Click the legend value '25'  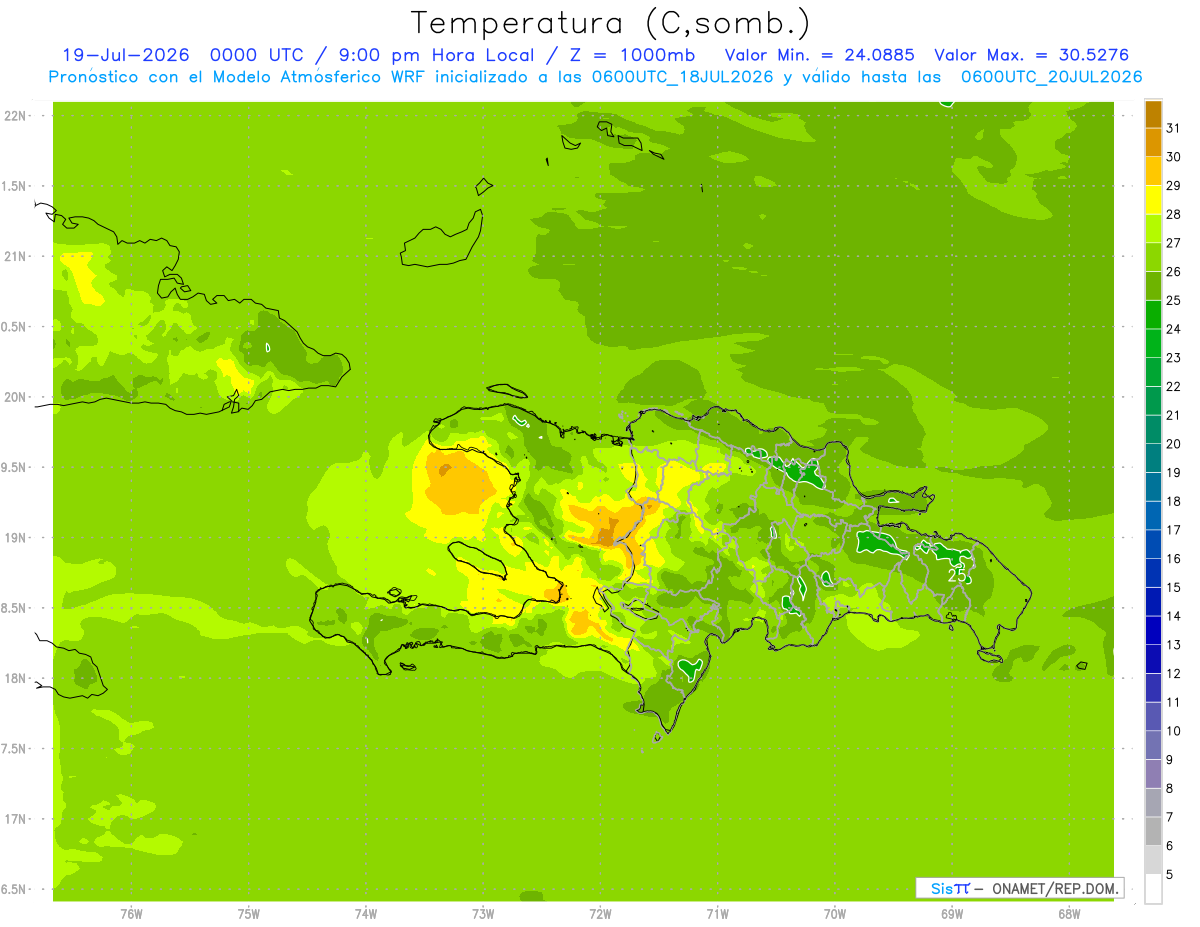pos(1173,300)
